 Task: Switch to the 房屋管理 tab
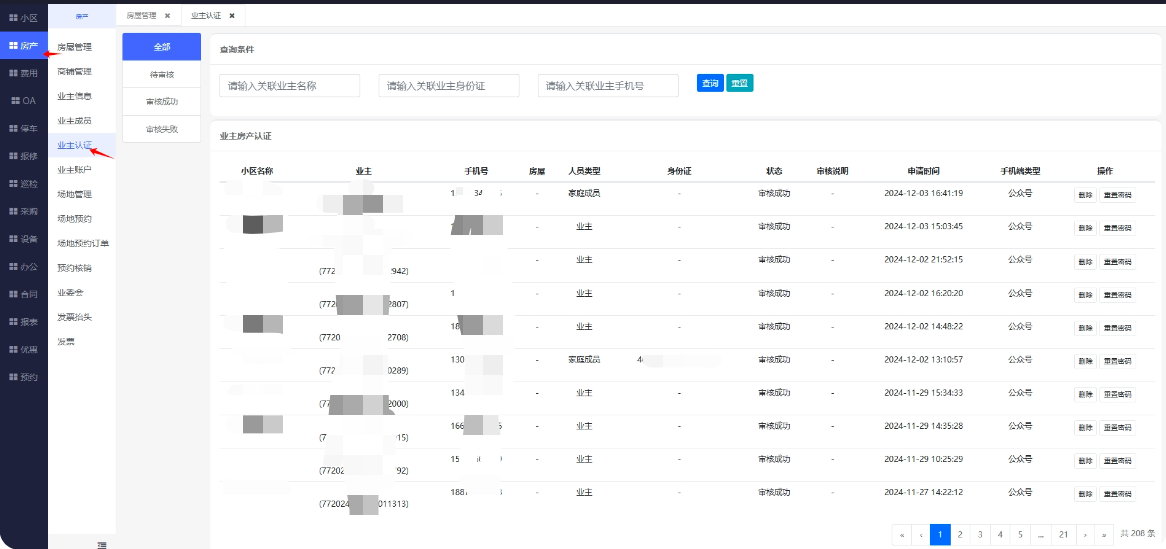(141, 16)
